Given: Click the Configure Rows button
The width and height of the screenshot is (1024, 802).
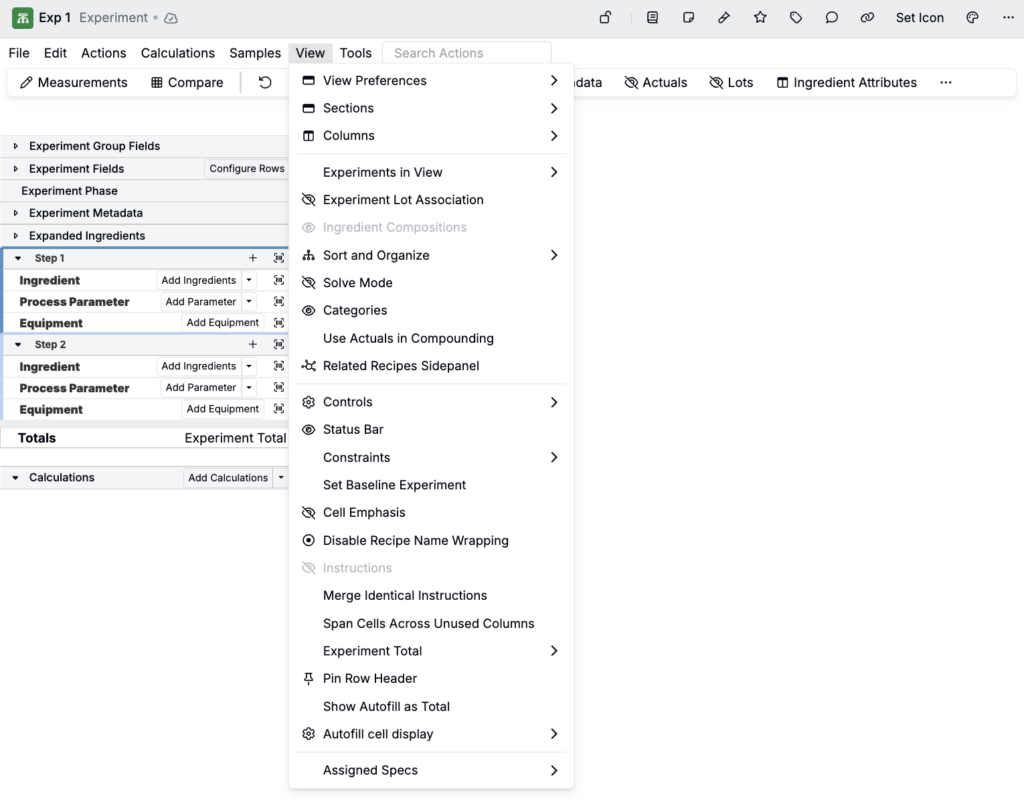Looking at the screenshot, I should click(x=246, y=169).
